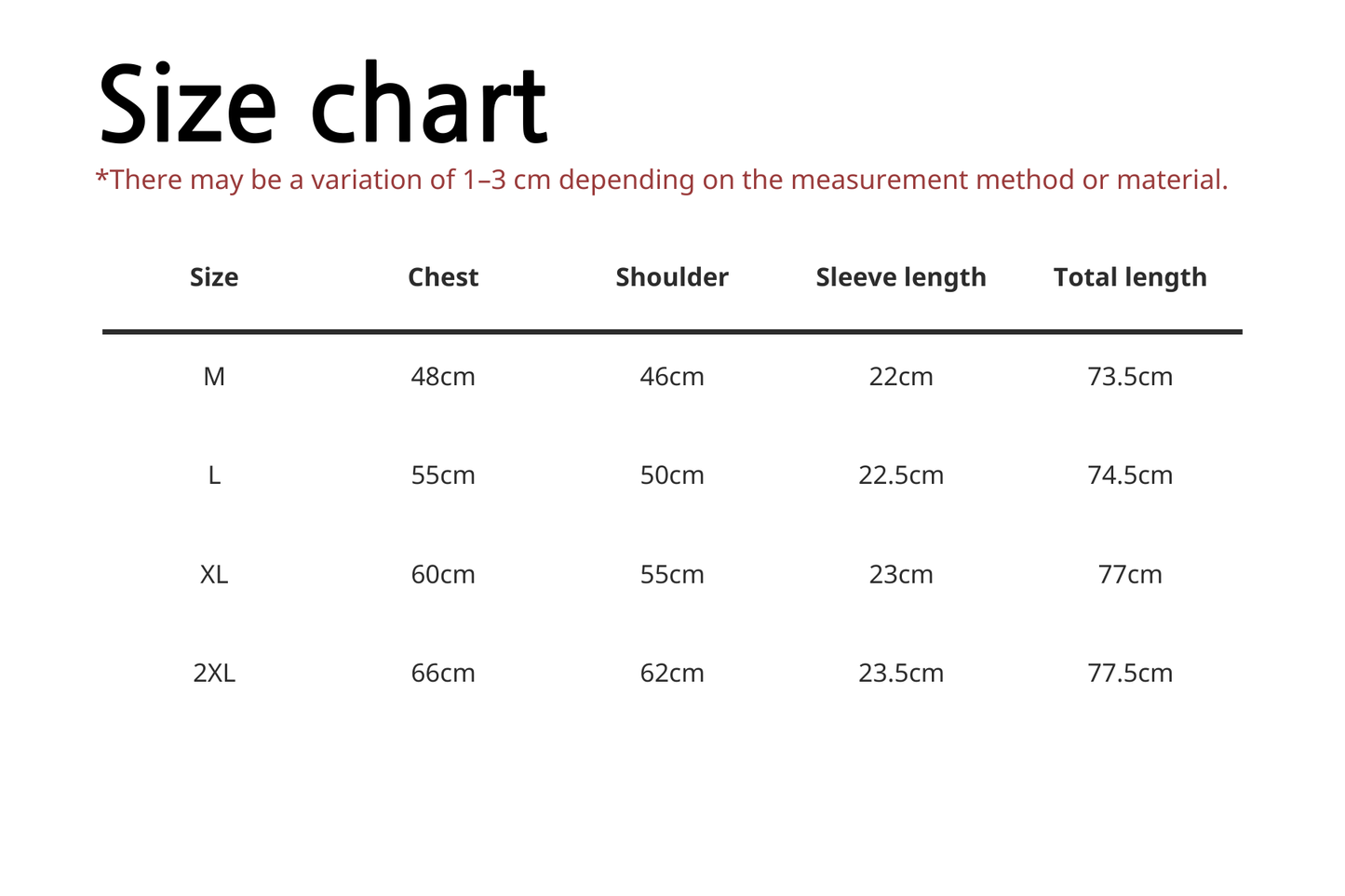Click the 62cm shoulder value

tap(672, 674)
